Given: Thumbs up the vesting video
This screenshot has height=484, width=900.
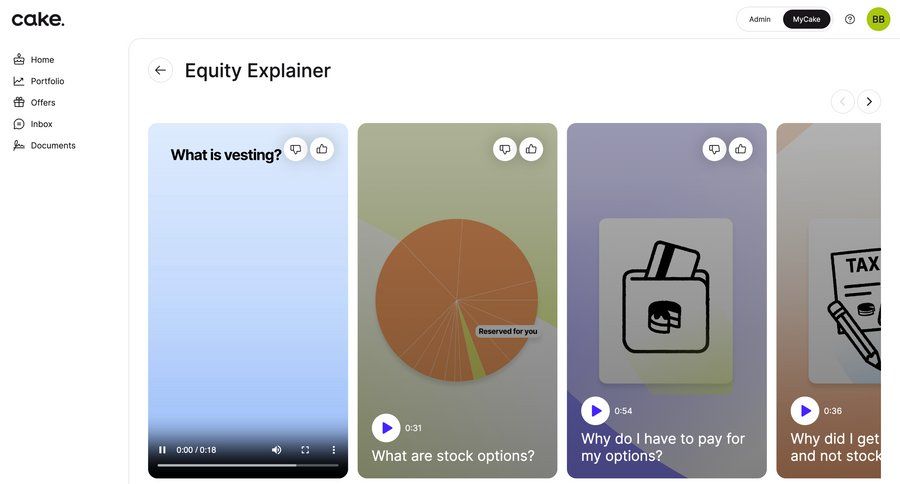Looking at the screenshot, I should click(x=322, y=149).
